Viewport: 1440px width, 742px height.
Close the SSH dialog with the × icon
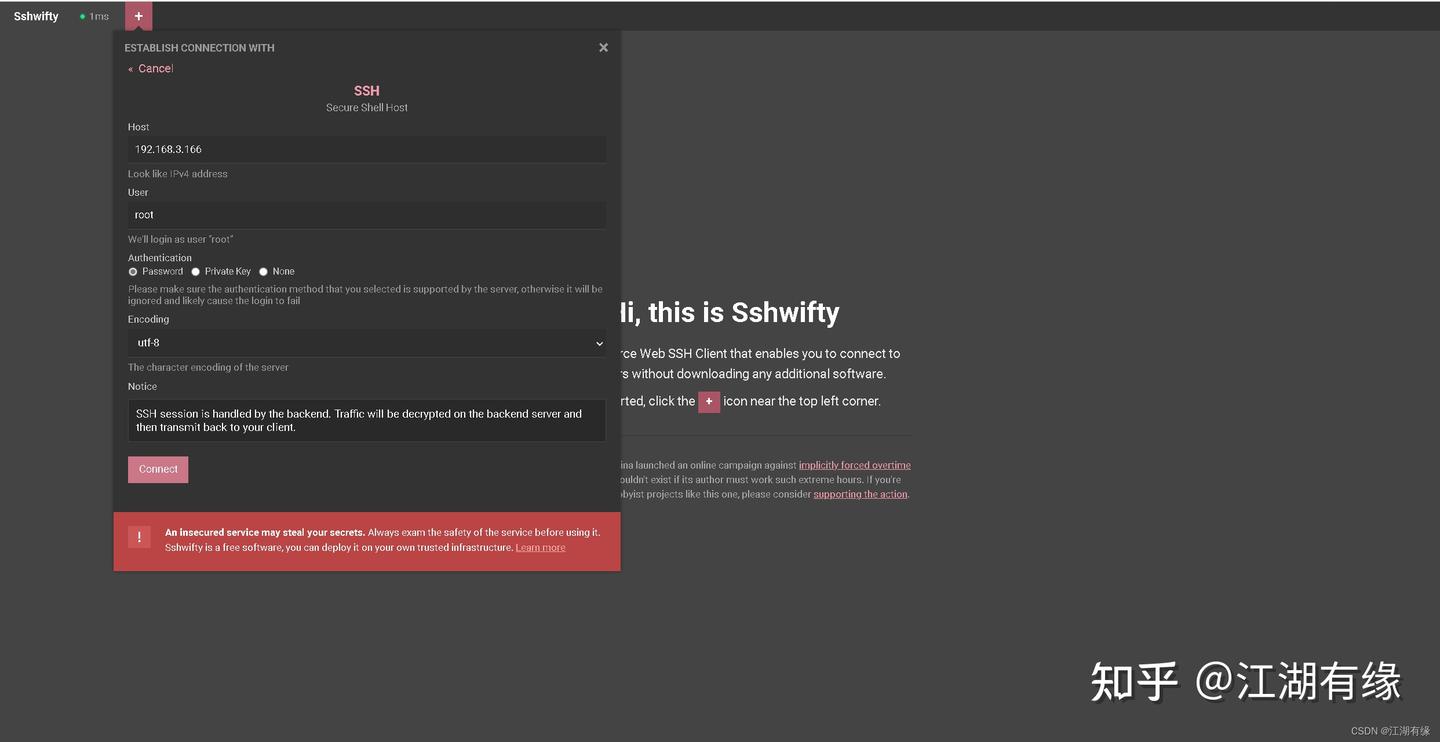pyautogui.click(x=603, y=47)
